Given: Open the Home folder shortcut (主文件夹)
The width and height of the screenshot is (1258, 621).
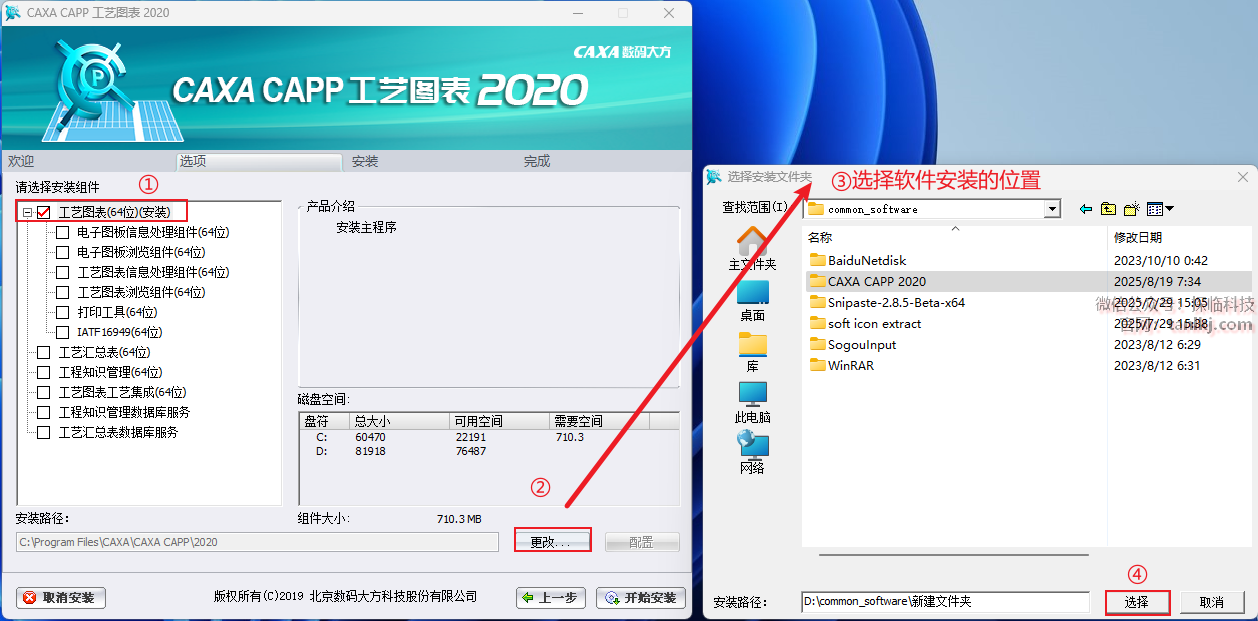Looking at the screenshot, I should (x=752, y=249).
